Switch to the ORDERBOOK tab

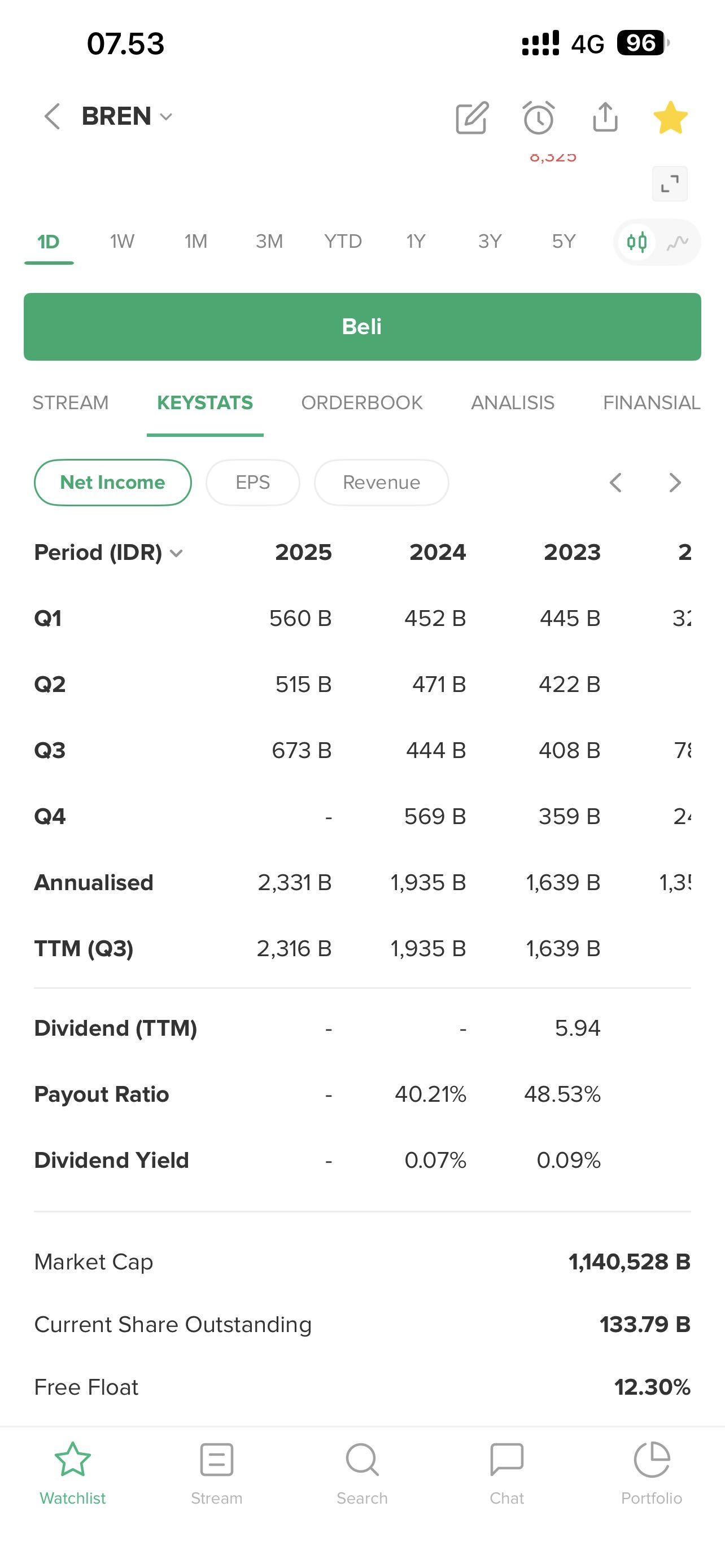(x=361, y=403)
